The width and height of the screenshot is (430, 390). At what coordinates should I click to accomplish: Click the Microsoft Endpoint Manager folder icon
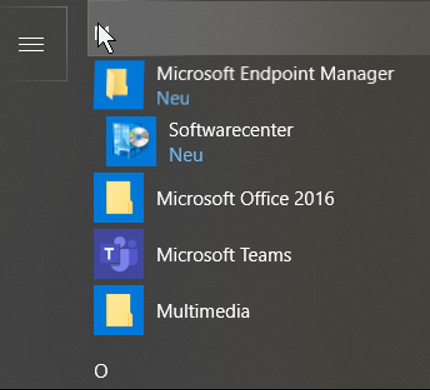119,85
